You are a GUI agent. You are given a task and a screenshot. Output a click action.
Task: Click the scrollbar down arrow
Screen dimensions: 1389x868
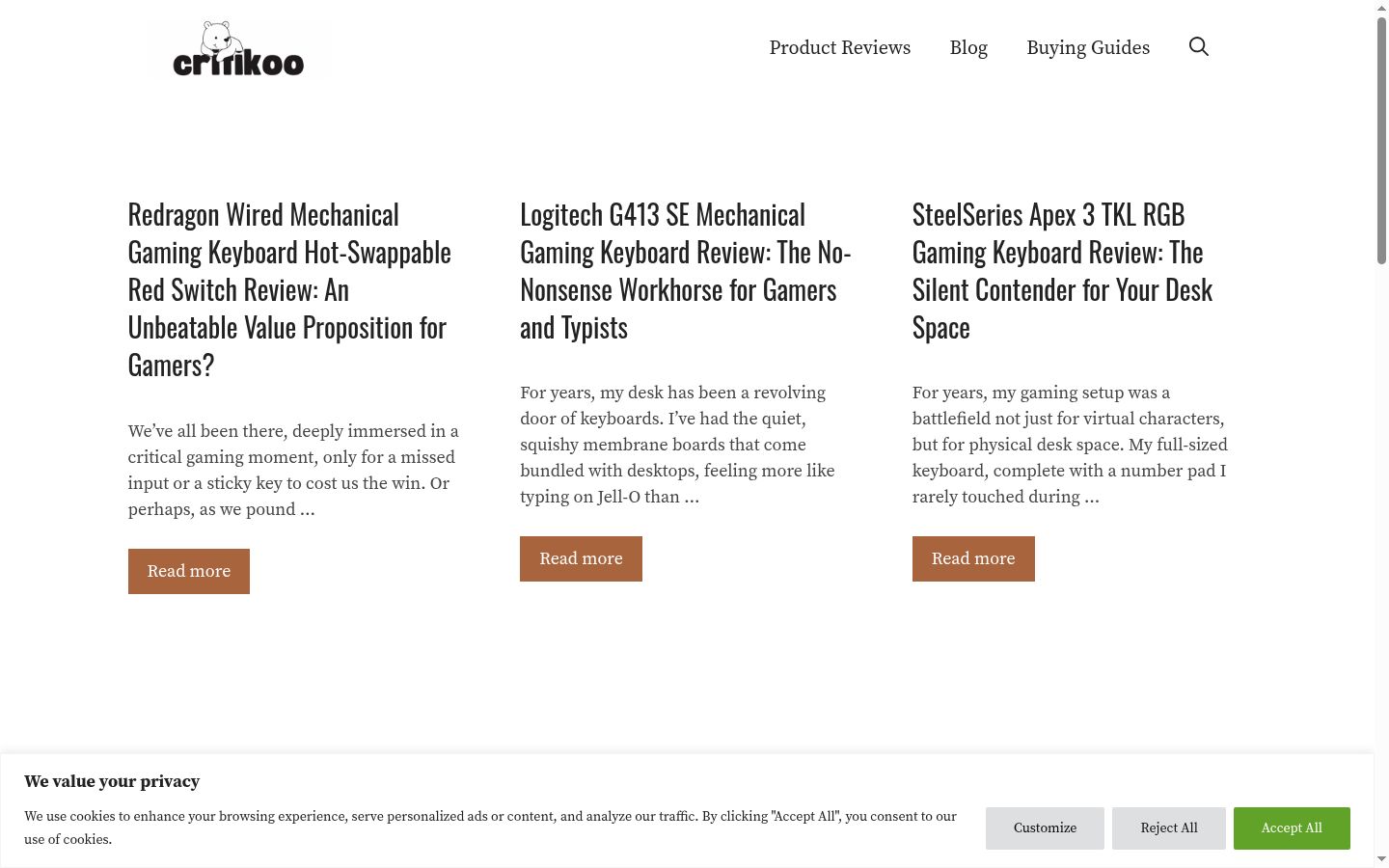1381,859
